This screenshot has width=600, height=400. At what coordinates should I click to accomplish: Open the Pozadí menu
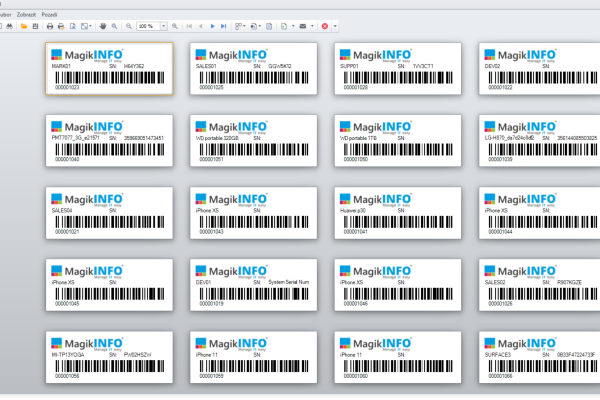click(49, 15)
